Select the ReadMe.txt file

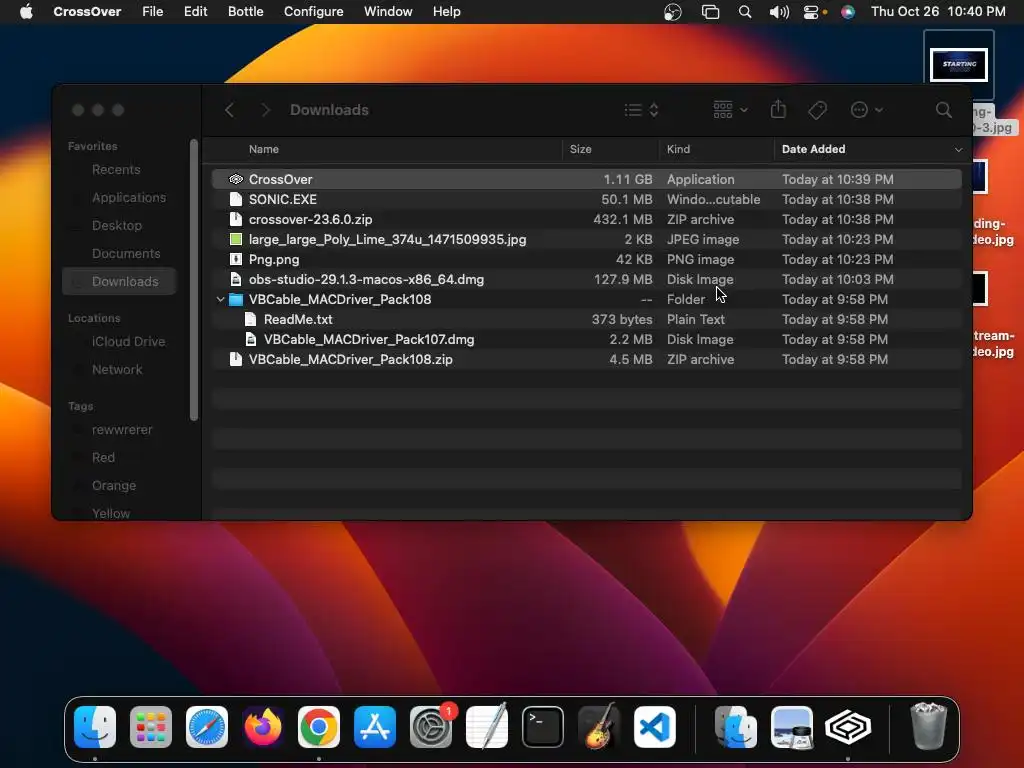tap(586, 319)
